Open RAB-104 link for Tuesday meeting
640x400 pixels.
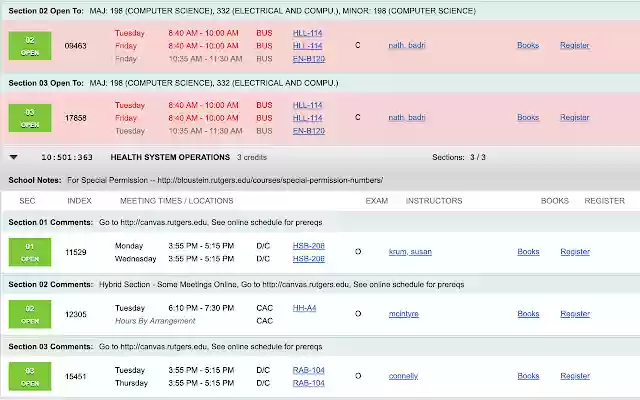(309, 370)
